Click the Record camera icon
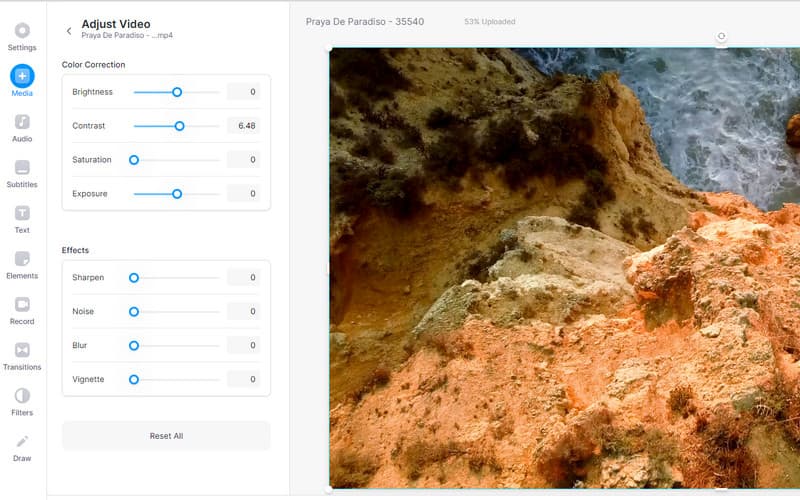This screenshot has width=800, height=500. coord(22,304)
